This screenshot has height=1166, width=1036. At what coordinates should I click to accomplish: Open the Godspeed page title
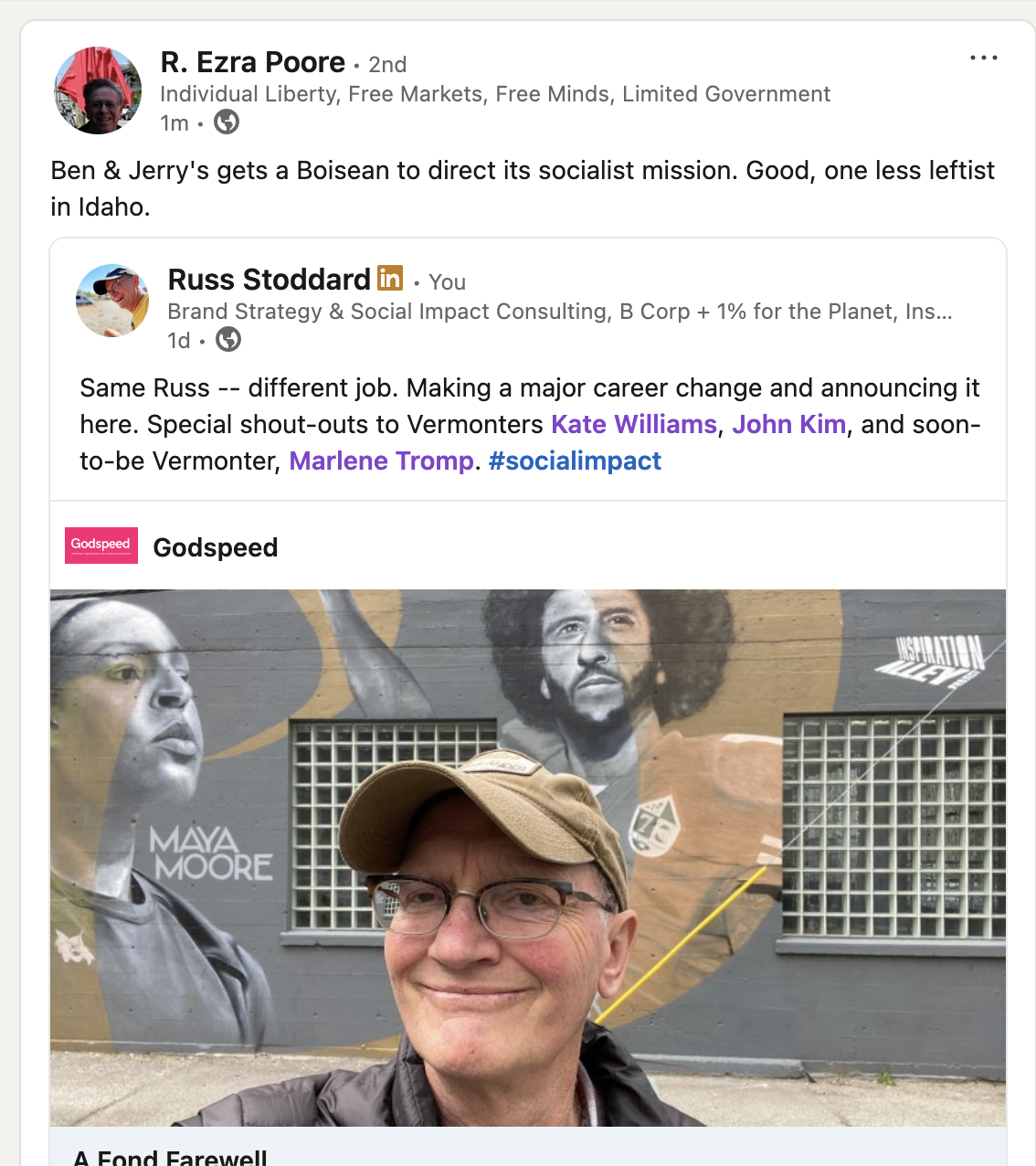pyautogui.click(x=216, y=547)
